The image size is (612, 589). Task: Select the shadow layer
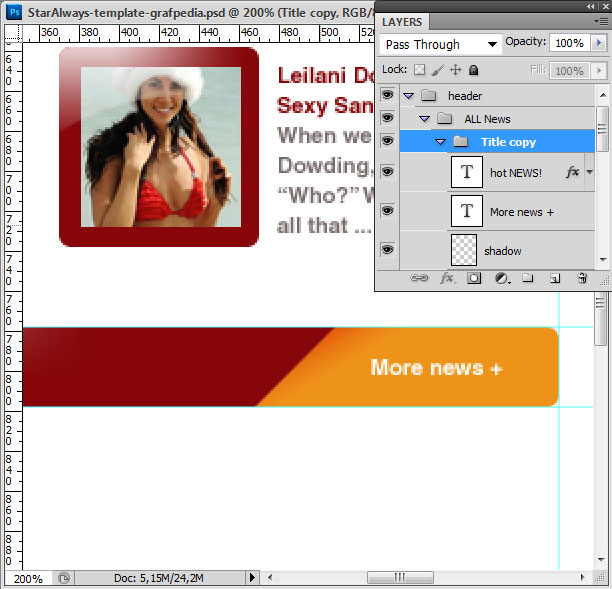(x=498, y=250)
